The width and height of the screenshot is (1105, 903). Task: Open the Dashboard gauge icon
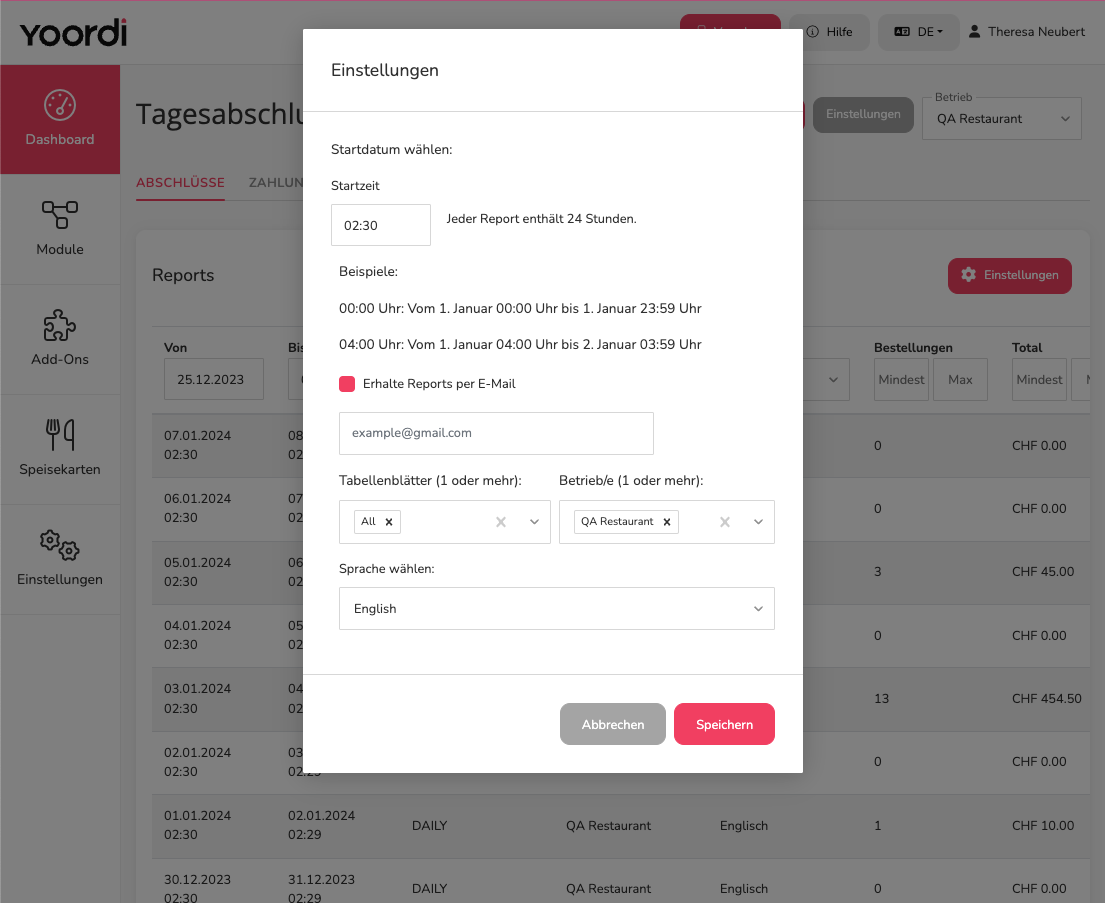click(60, 106)
